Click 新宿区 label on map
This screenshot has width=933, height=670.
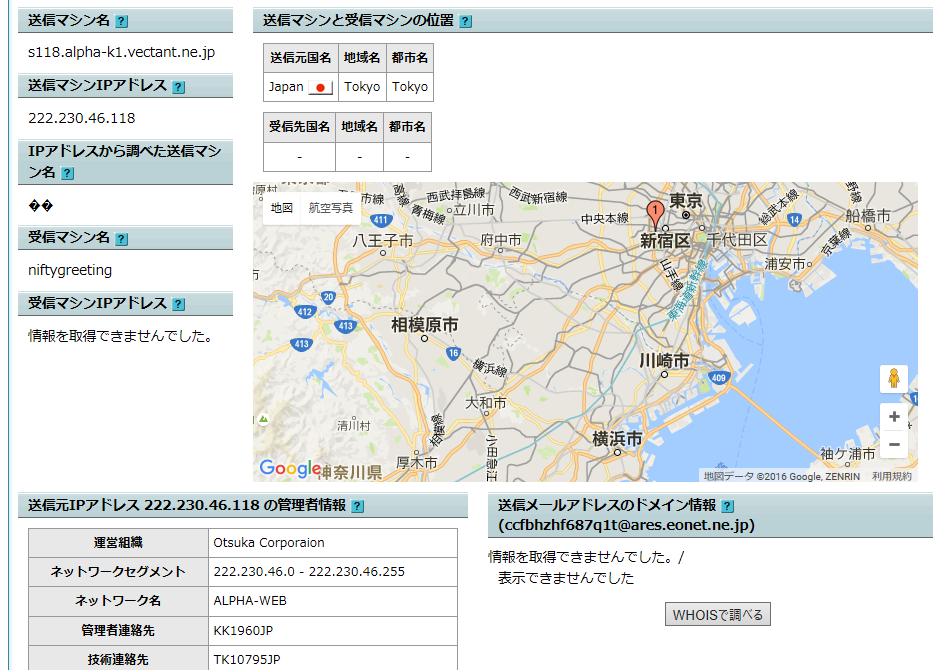pyautogui.click(x=665, y=240)
